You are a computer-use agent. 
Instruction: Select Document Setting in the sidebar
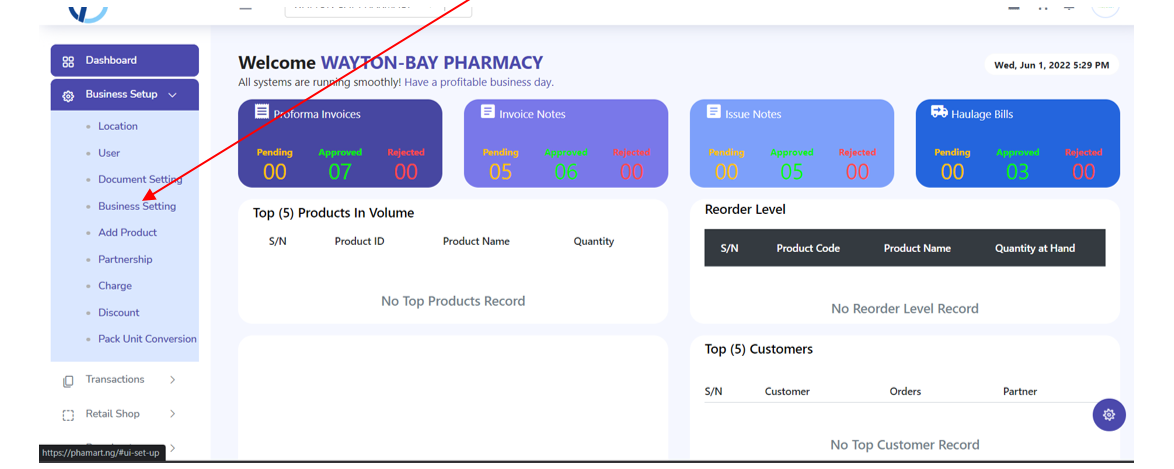[140, 180]
